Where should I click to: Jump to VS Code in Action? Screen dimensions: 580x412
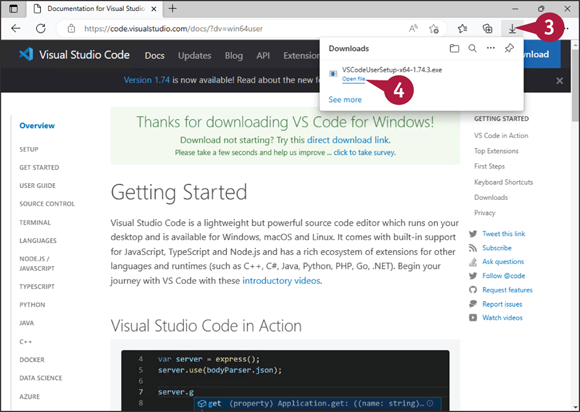point(501,136)
